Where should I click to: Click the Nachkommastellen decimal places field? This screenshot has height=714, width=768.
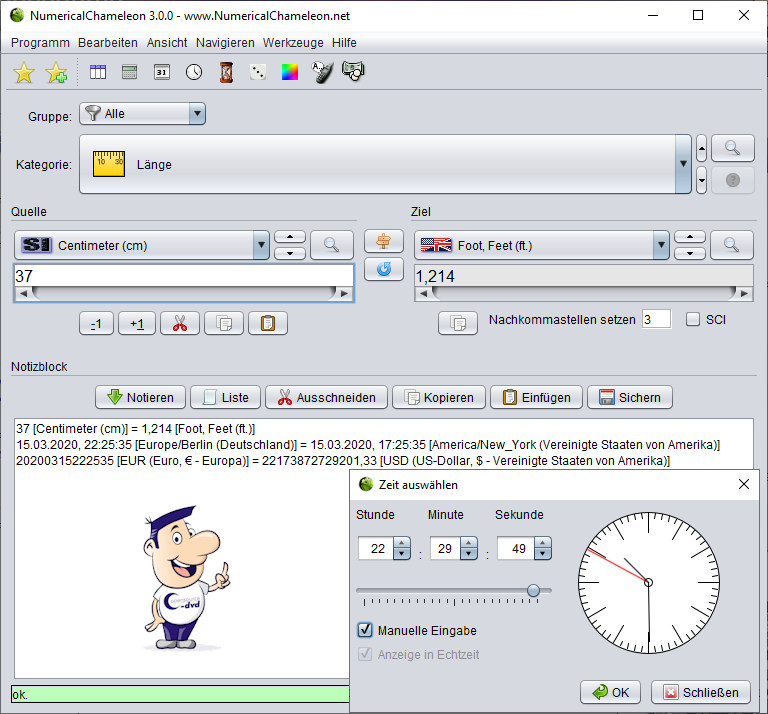coord(656,320)
